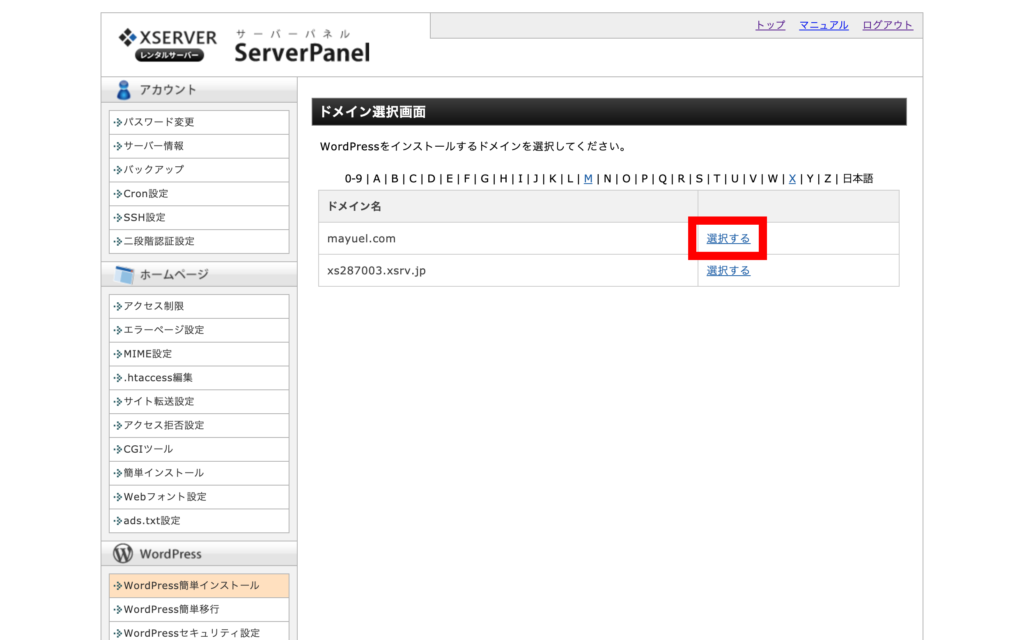Viewport: 1024px width, 640px height.
Task: Click the xs287003.xsrv.jp domain name
Action: point(376,271)
